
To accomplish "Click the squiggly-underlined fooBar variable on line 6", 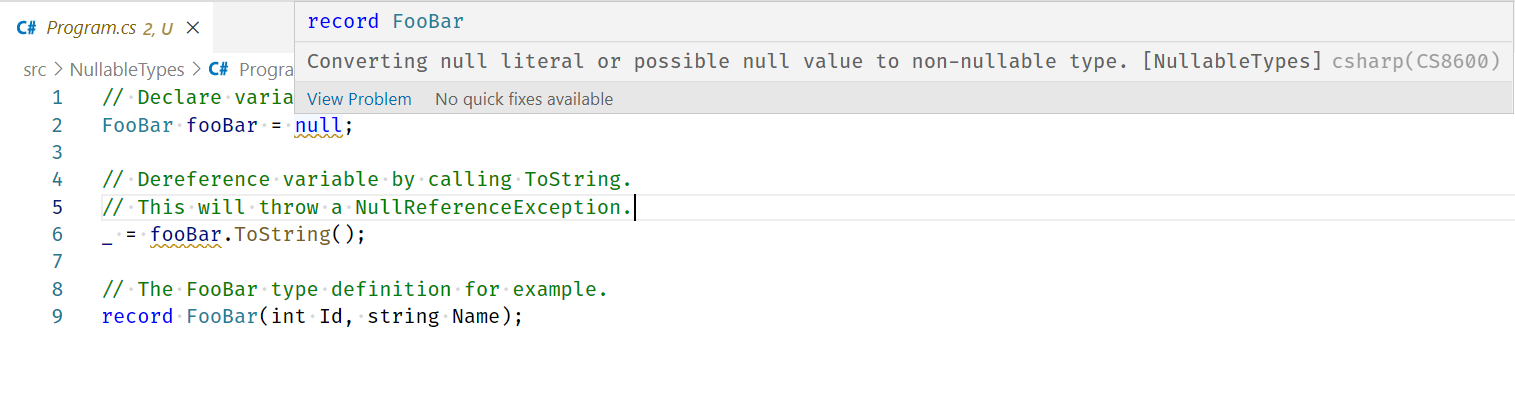I will 186,235.
